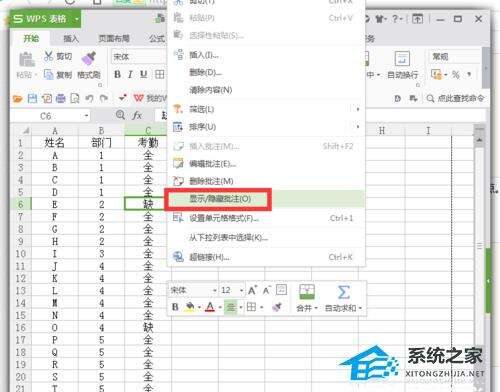Choose 设置单元格格式(F) in the context menu

[x=266, y=218]
